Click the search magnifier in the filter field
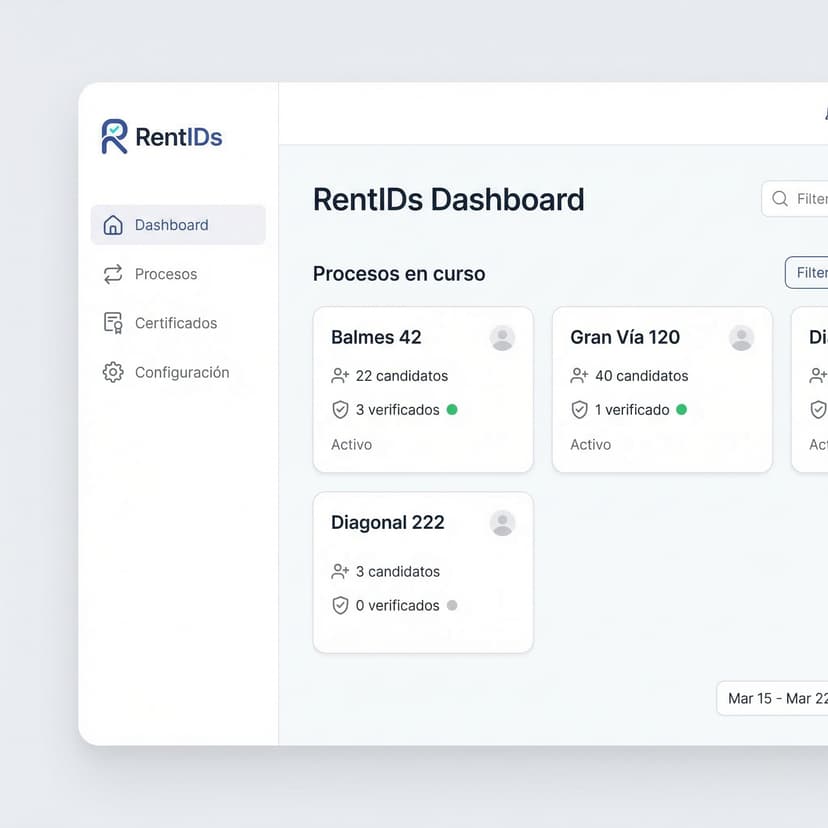 [x=782, y=199]
